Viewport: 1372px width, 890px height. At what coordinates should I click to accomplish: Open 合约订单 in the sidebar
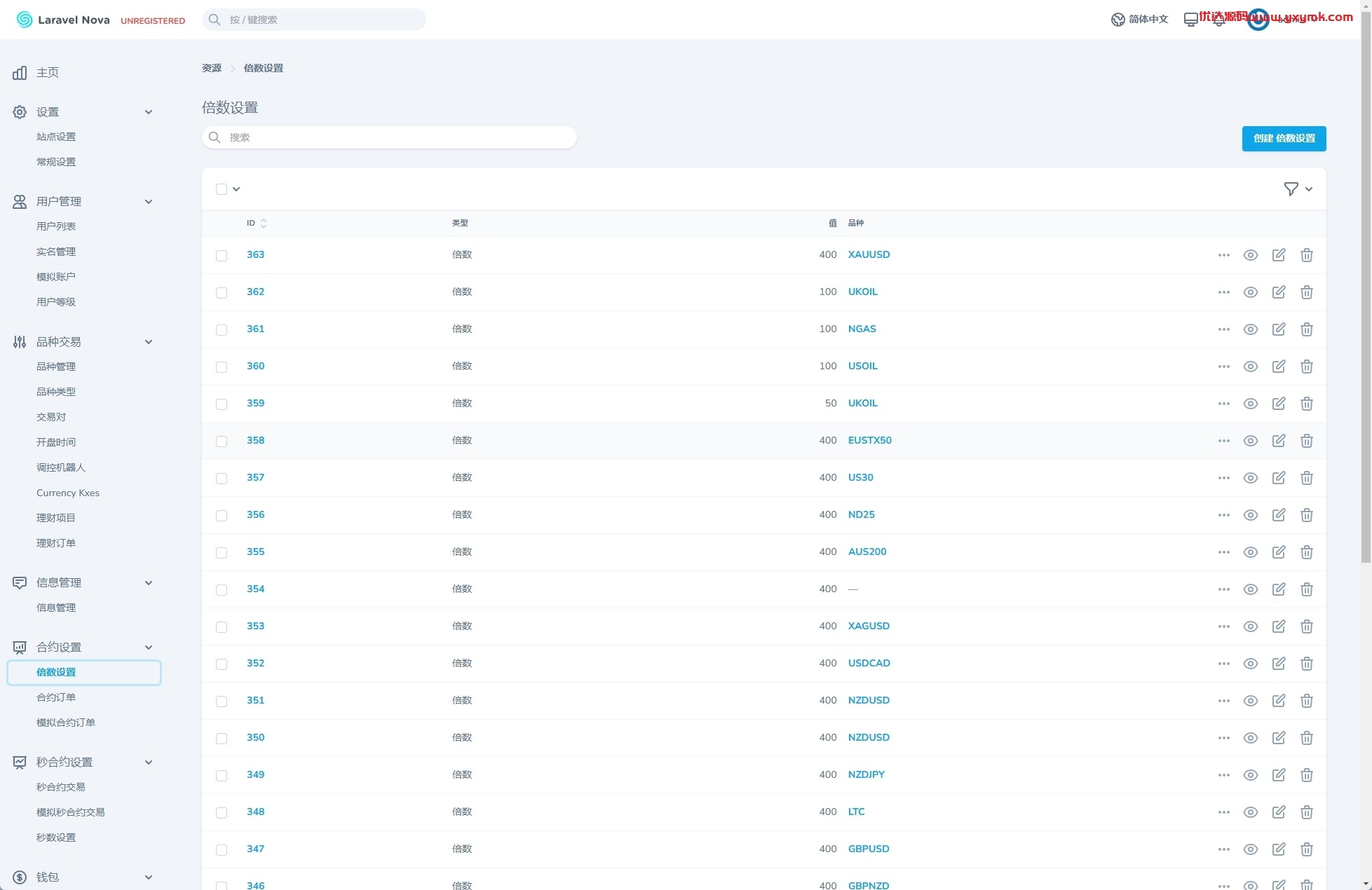[x=56, y=697]
